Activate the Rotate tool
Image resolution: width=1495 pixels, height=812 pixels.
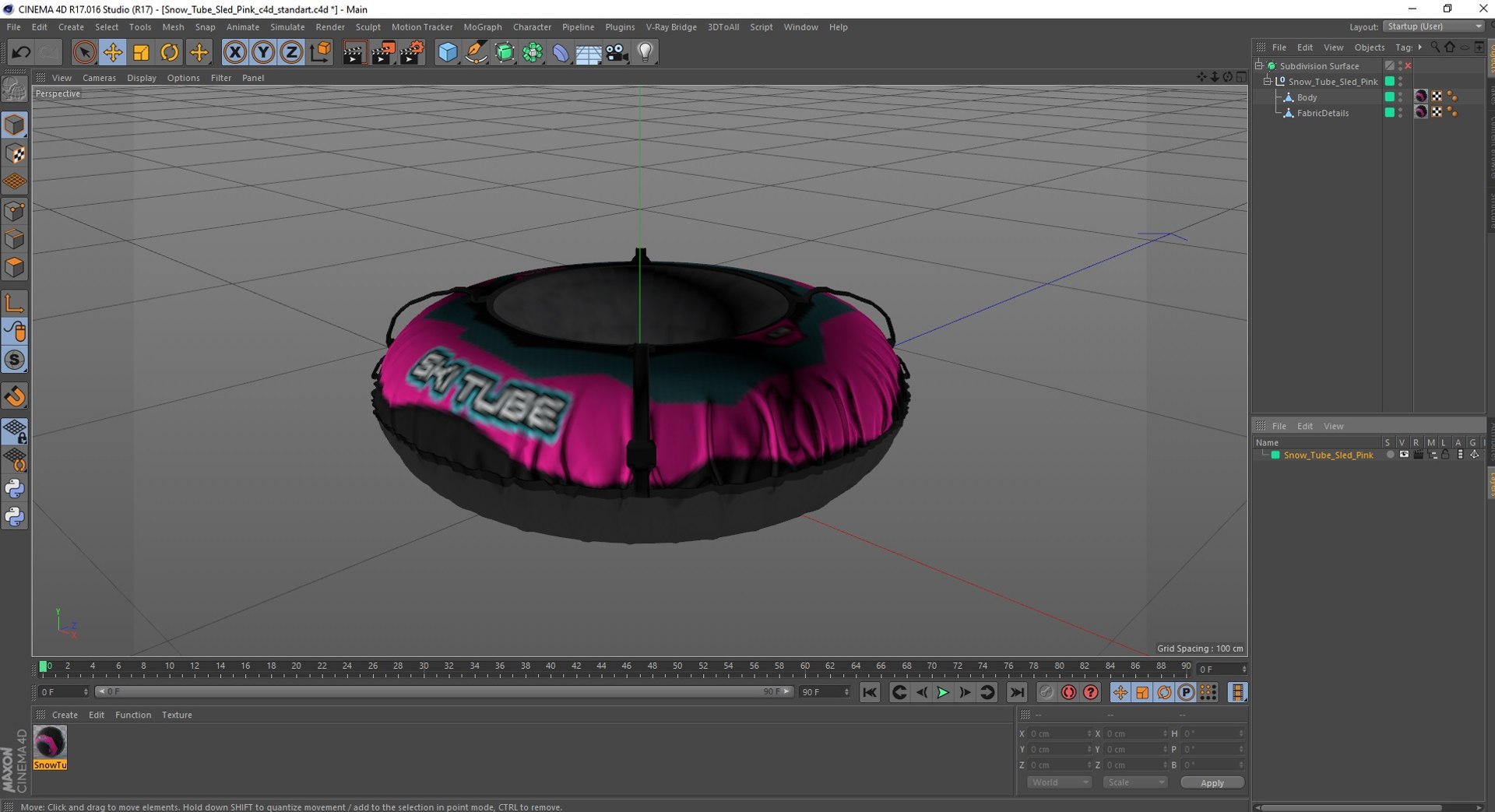[170, 52]
